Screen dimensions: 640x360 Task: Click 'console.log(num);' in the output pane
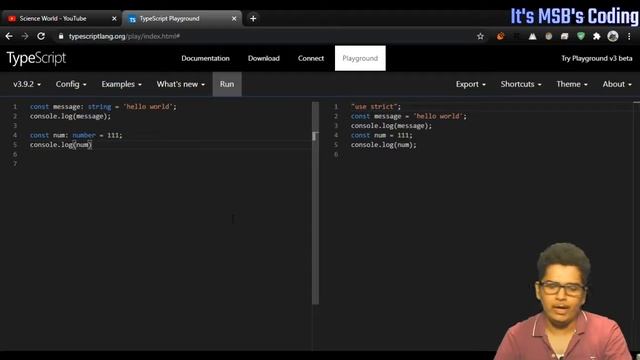tap(384, 145)
